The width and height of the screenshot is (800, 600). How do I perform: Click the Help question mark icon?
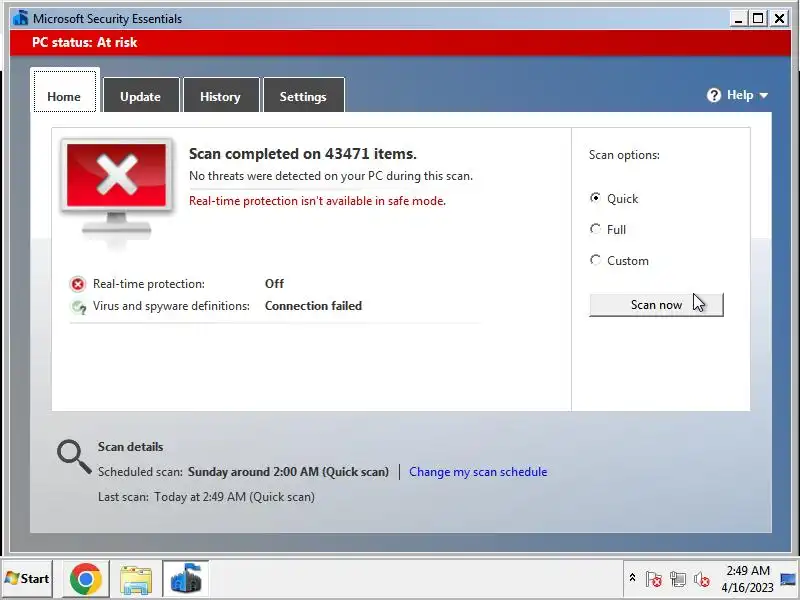(714, 95)
